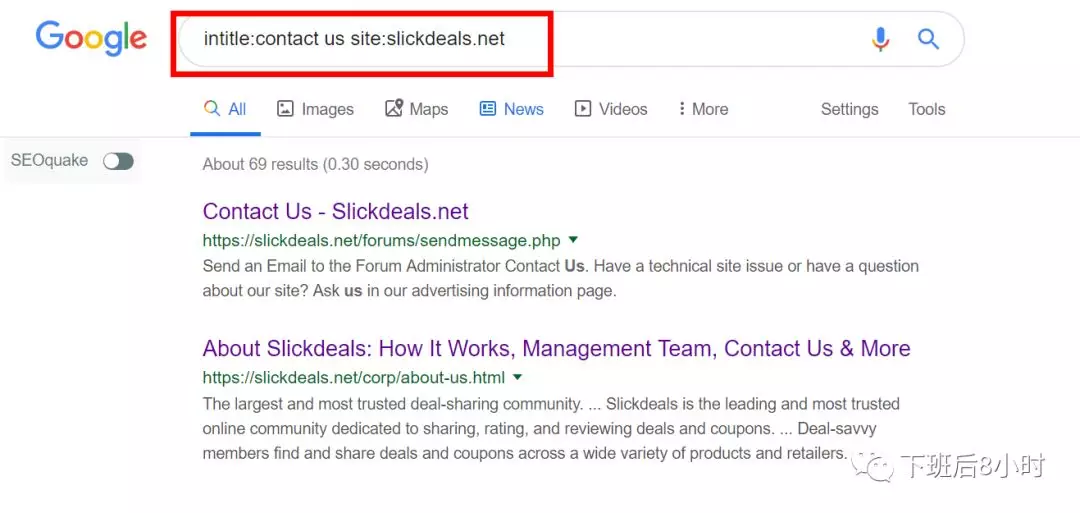Switch to the Images tab
This screenshot has height=513, width=1080.
coord(315,109)
